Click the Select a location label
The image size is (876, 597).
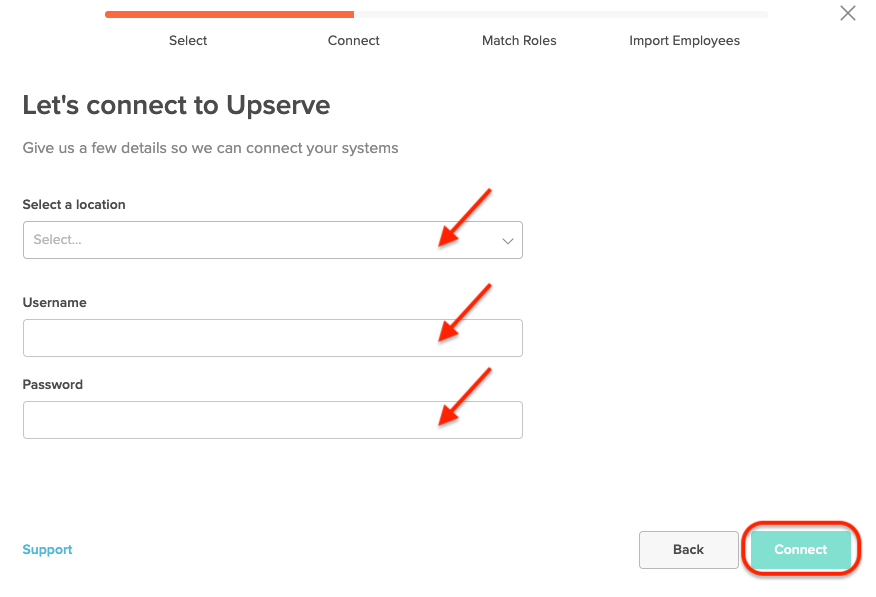[x=74, y=204]
